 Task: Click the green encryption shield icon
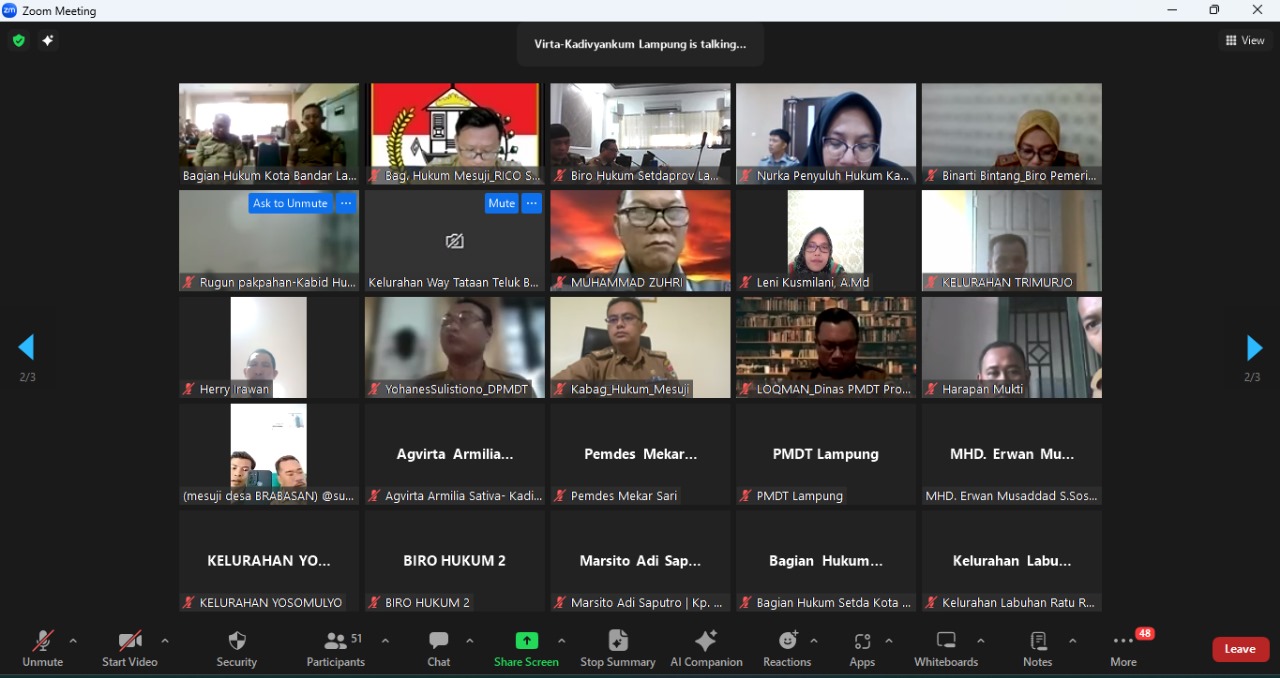coord(18,41)
